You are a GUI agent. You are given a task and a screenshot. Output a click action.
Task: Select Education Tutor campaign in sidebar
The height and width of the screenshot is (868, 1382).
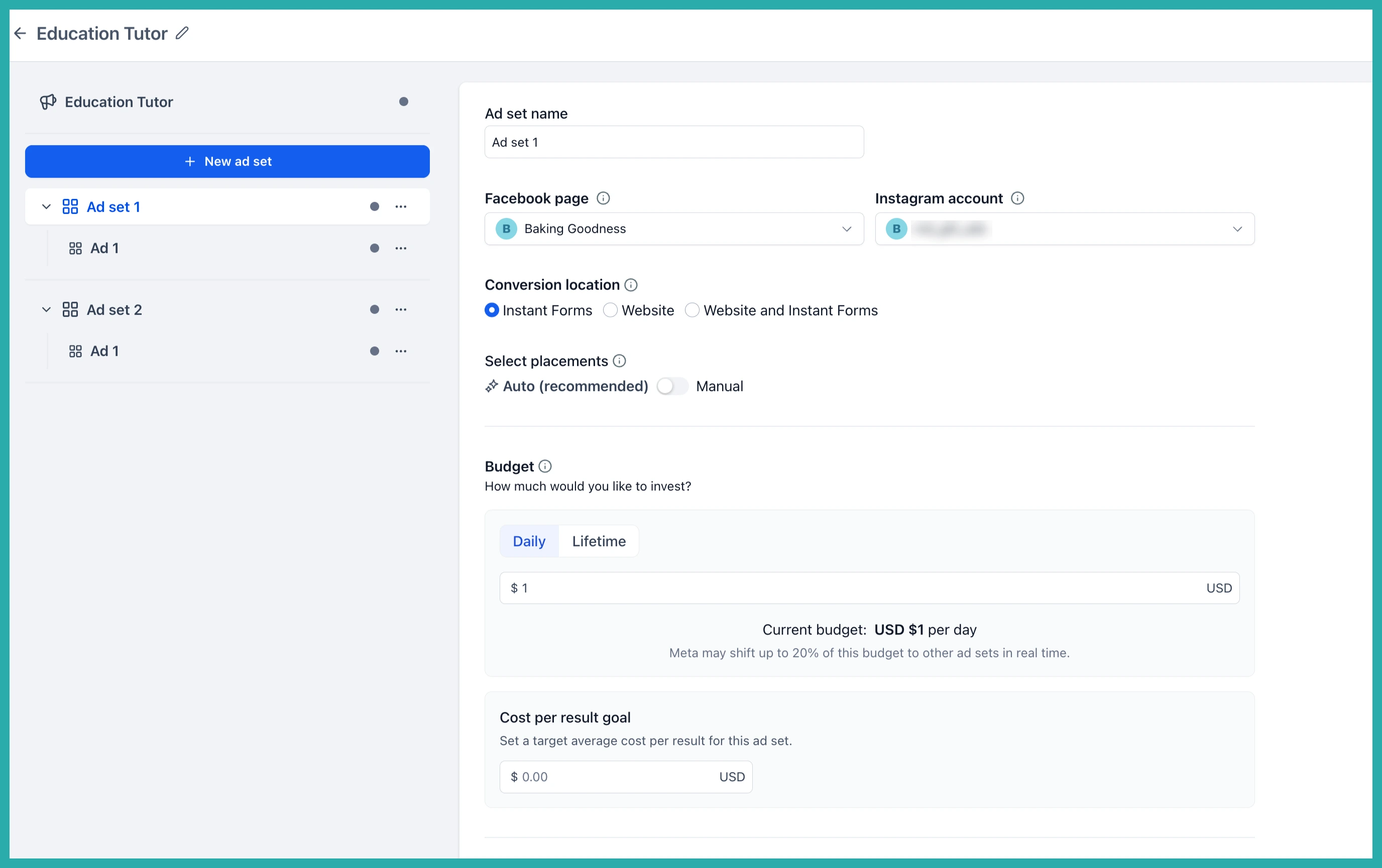(119, 101)
